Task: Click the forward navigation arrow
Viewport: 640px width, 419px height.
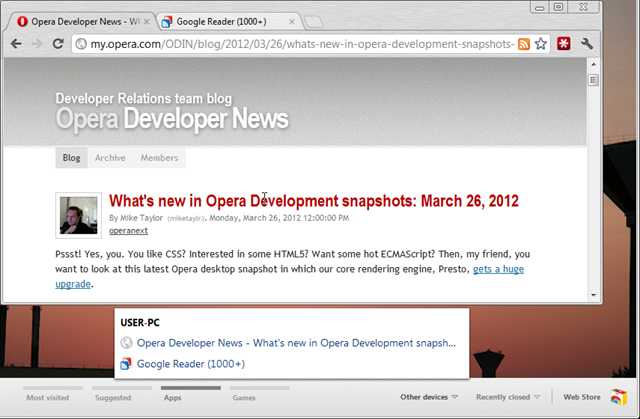Action: 39,44
